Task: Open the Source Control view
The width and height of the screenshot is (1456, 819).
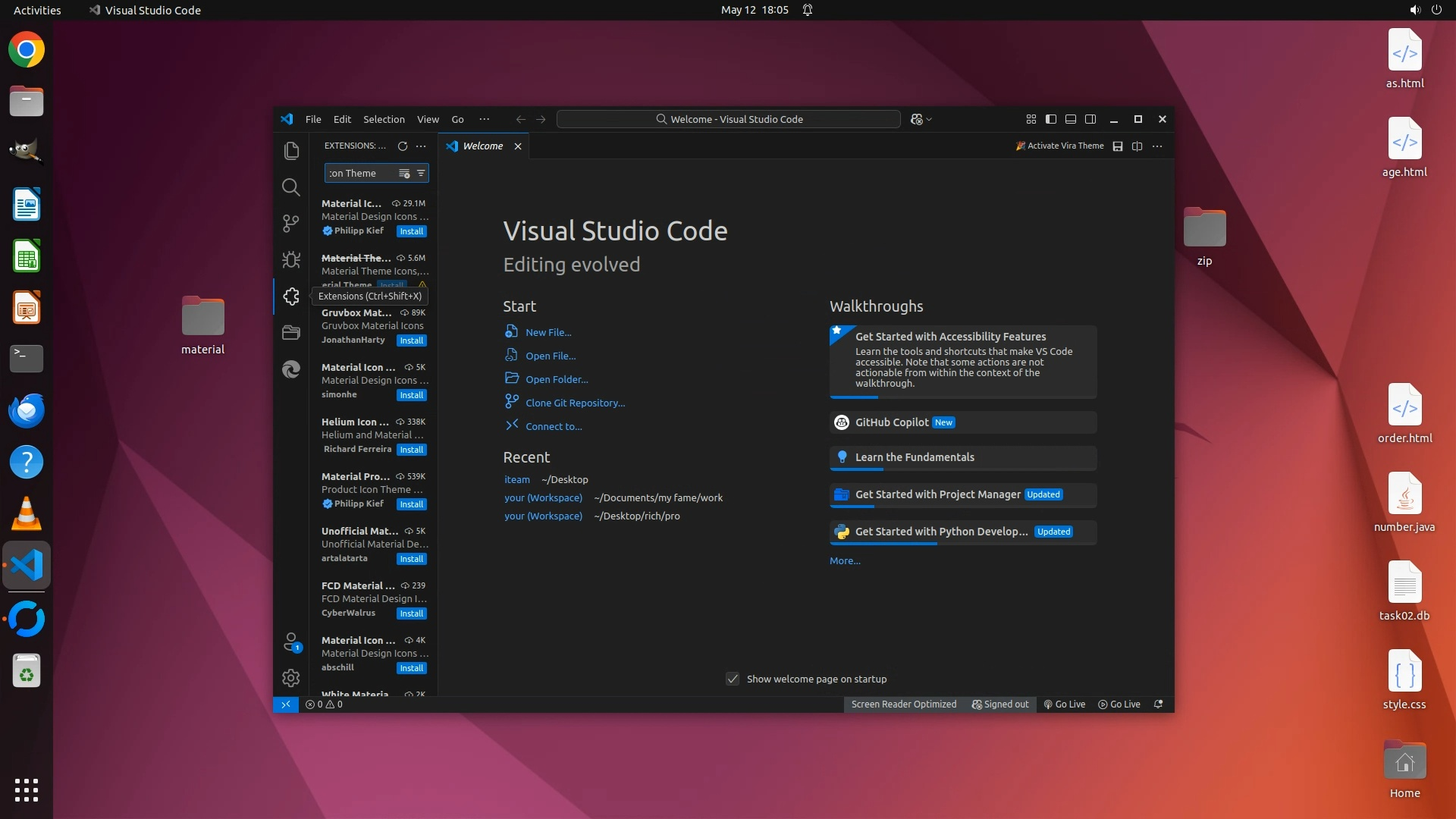Action: [291, 224]
